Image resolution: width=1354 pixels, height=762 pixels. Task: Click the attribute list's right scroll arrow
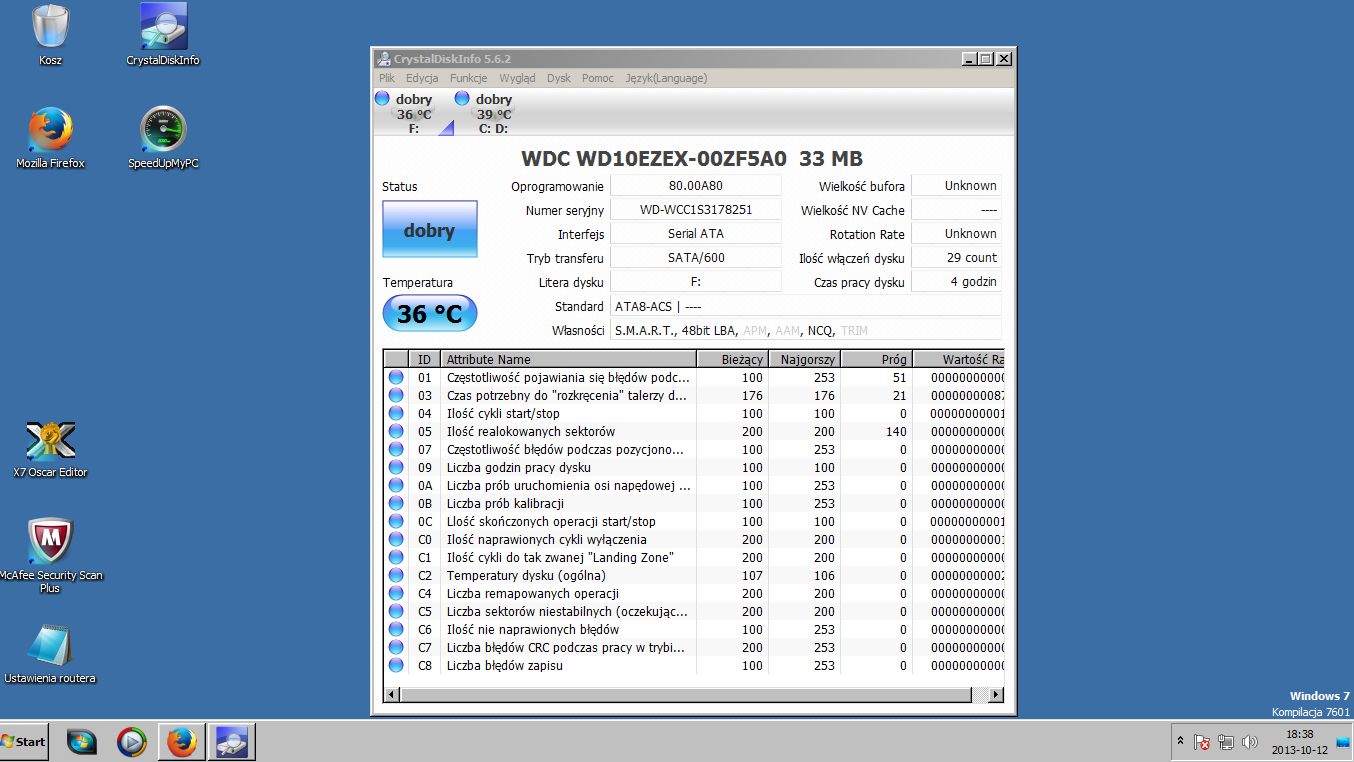(x=995, y=694)
